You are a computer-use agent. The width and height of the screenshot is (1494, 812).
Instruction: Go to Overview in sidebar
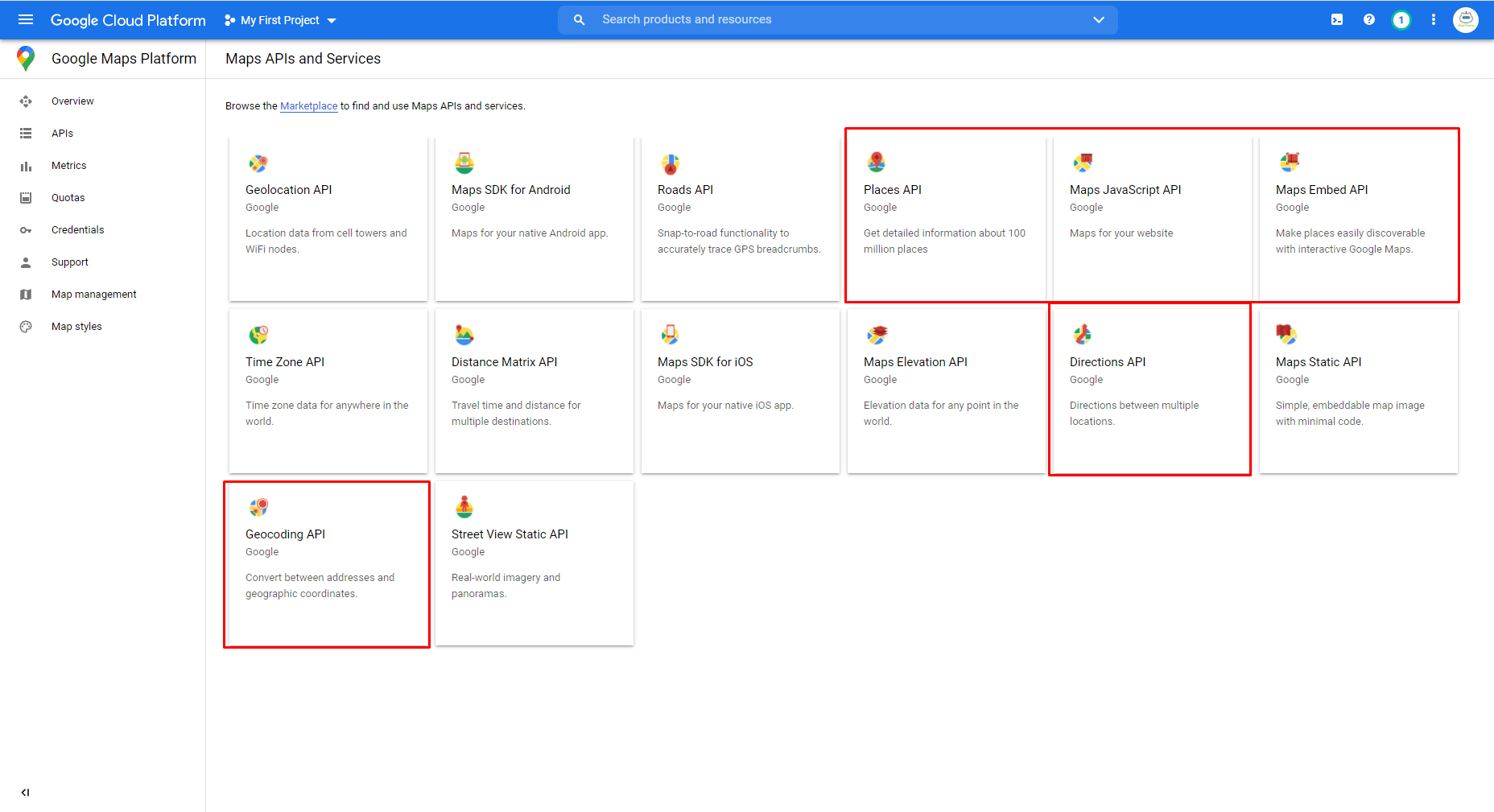72,101
